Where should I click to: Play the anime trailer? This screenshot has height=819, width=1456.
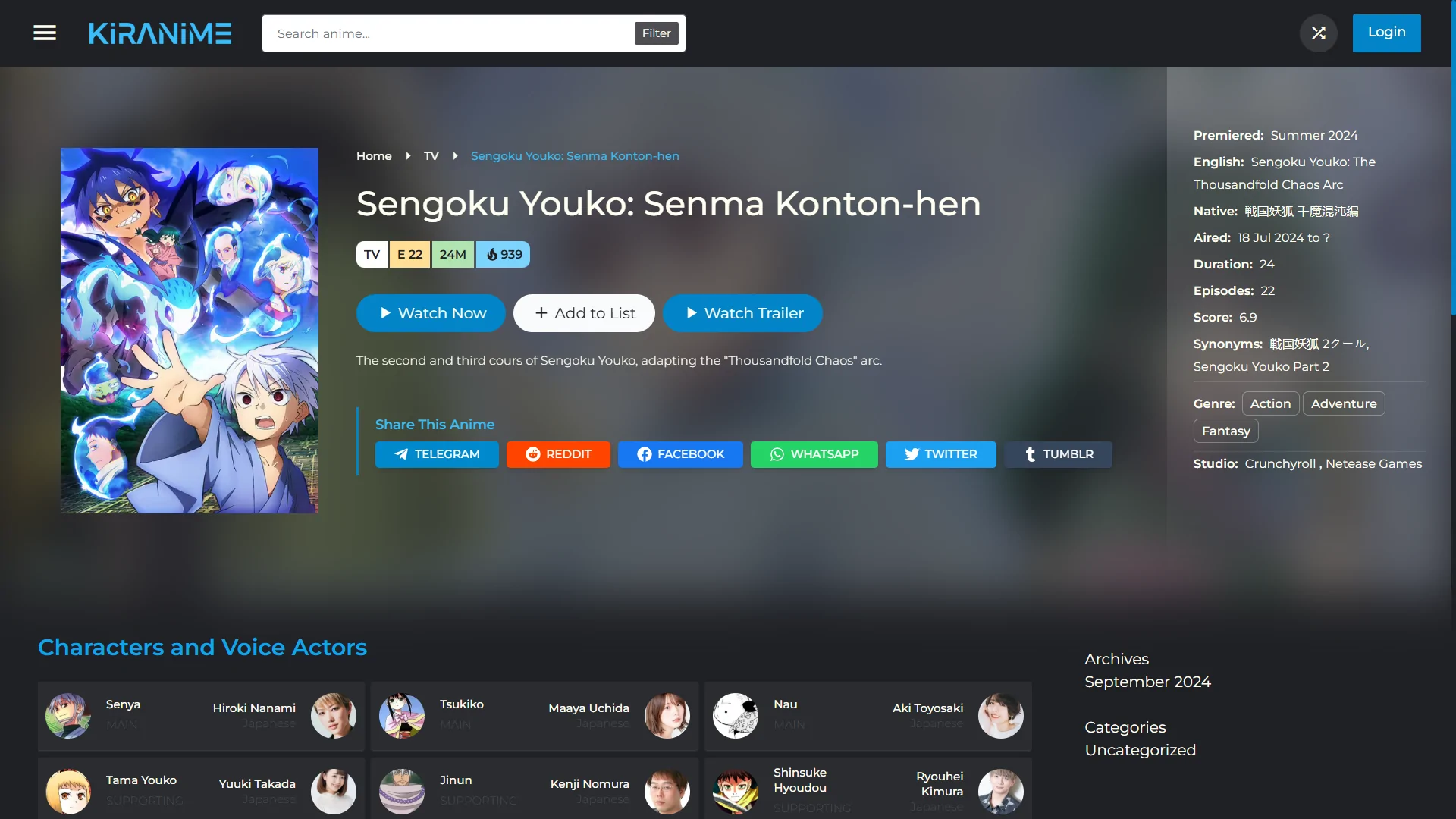(742, 313)
